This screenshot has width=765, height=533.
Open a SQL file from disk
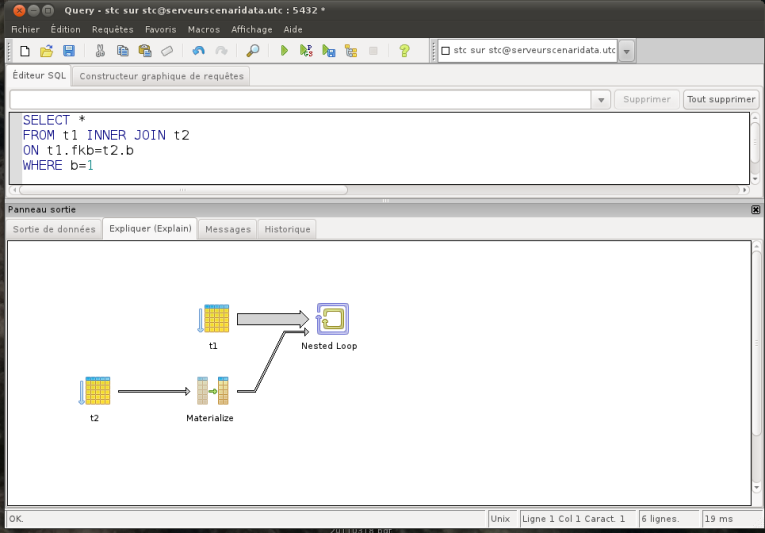point(46,51)
